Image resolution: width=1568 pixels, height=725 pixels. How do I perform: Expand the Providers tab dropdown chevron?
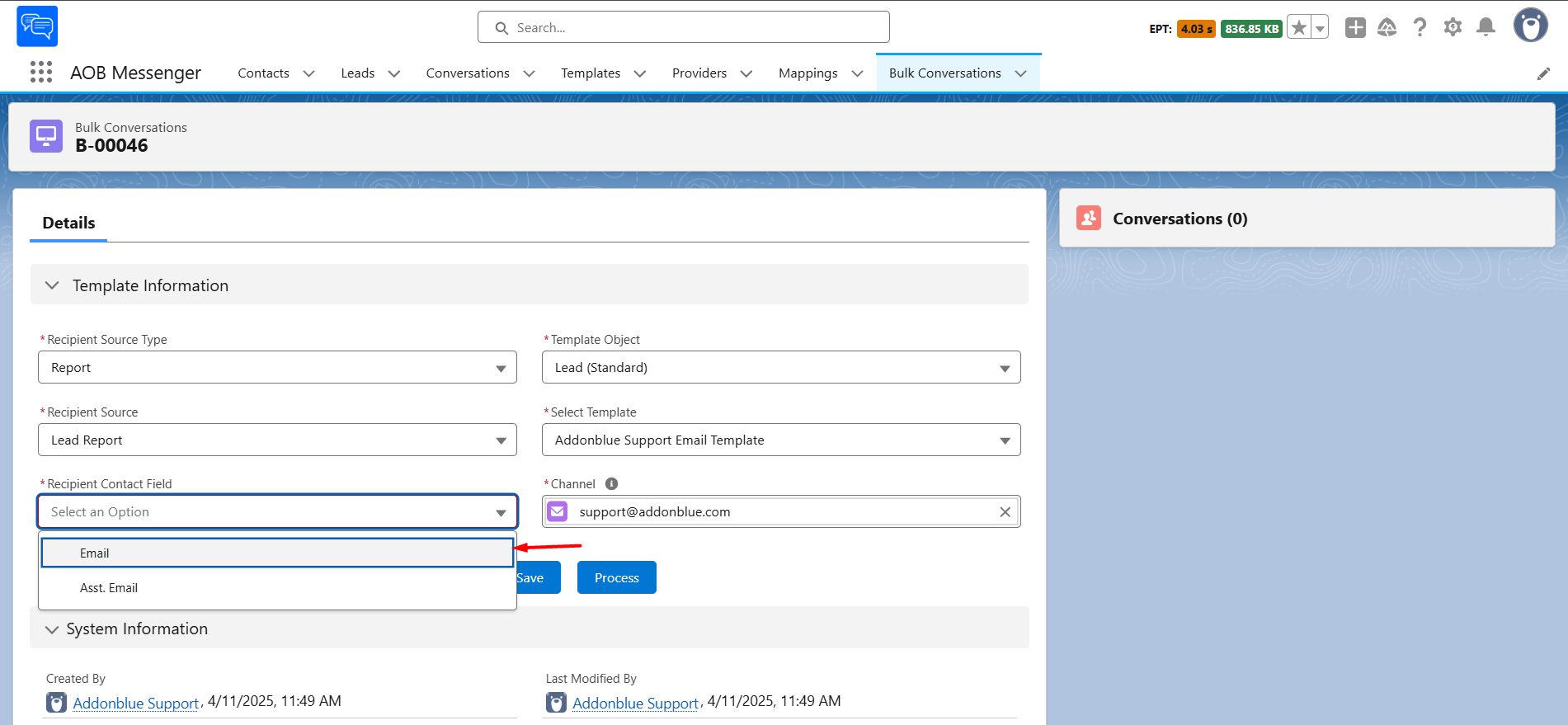(746, 73)
